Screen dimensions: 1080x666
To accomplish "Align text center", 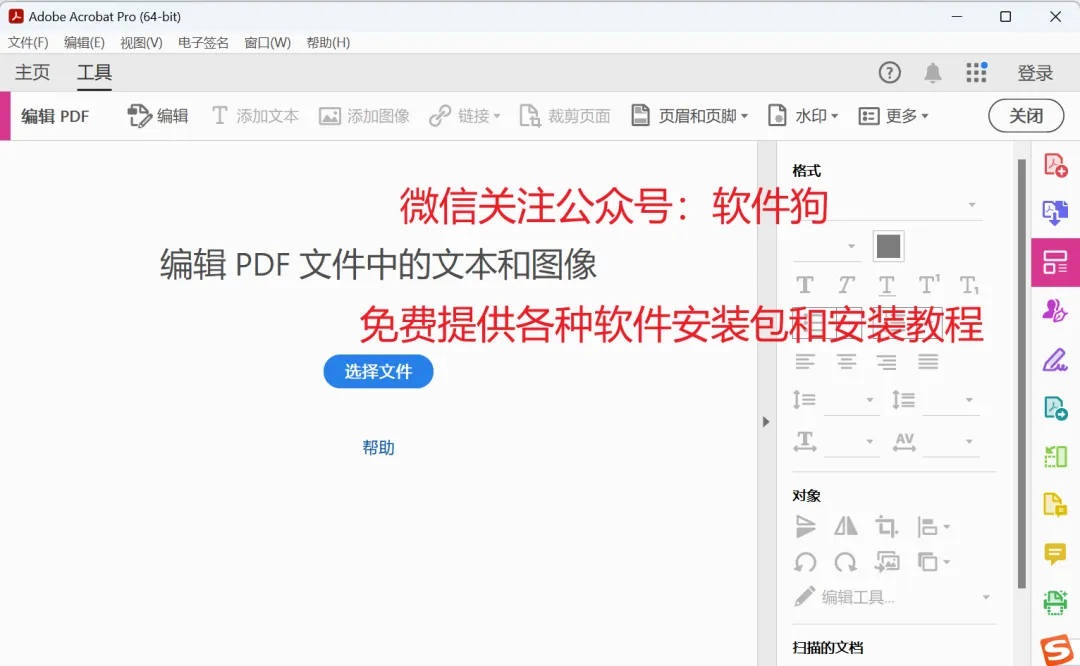I will coord(846,361).
